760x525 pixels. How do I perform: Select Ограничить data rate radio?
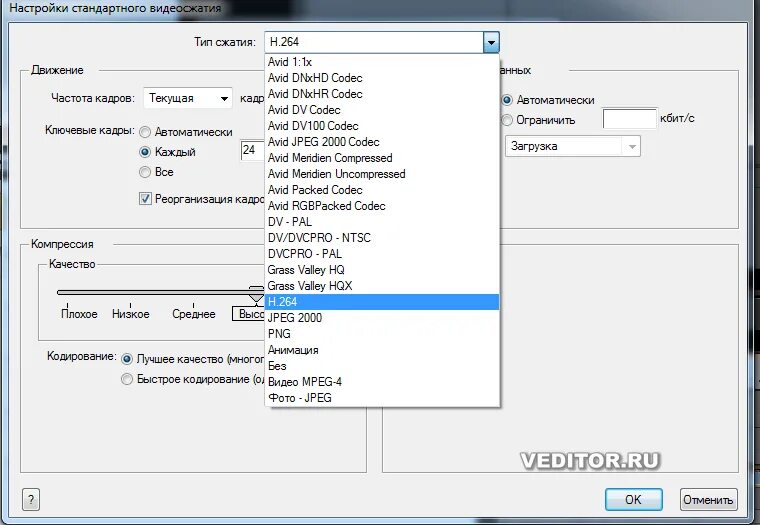click(507, 120)
